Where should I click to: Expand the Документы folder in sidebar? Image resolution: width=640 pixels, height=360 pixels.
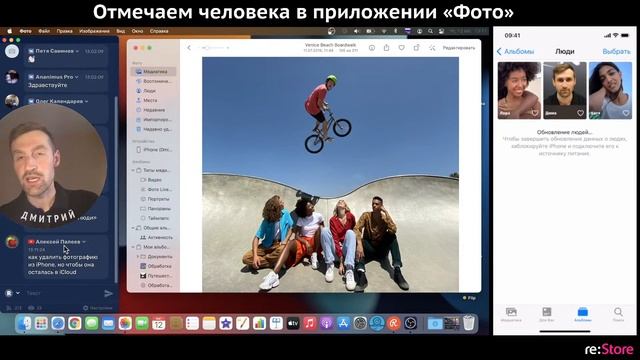(138, 256)
